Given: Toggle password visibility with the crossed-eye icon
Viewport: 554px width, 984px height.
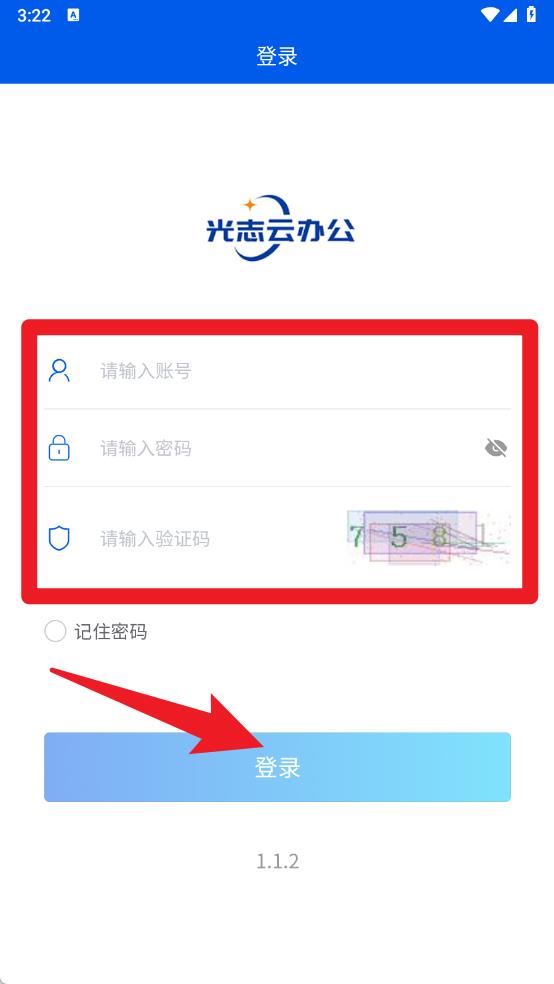Looking at the screenshot, I should point(496,448).
